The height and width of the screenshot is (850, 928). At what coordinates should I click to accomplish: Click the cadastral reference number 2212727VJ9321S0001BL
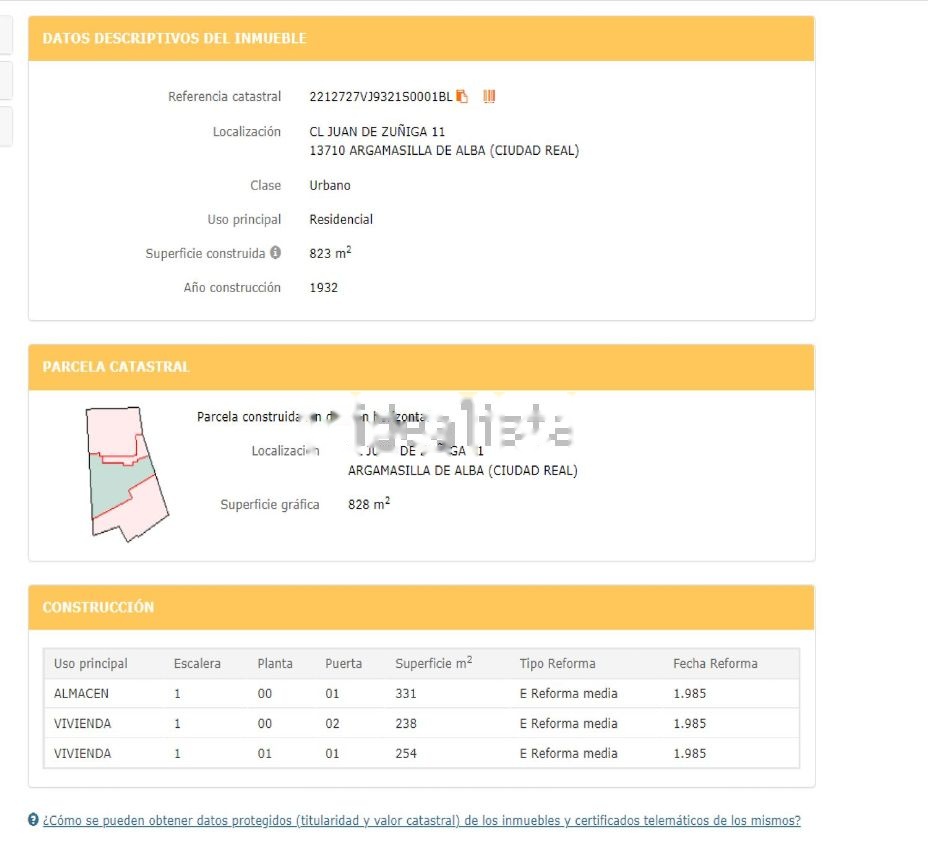380,97
